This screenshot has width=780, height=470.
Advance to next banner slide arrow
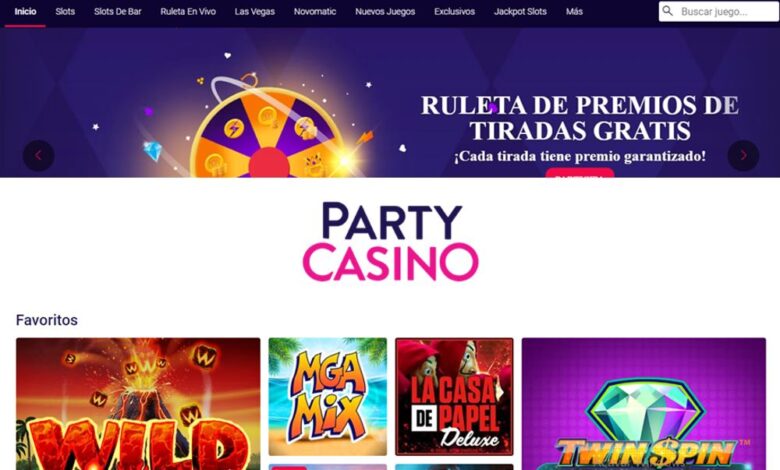pos(743,156)
